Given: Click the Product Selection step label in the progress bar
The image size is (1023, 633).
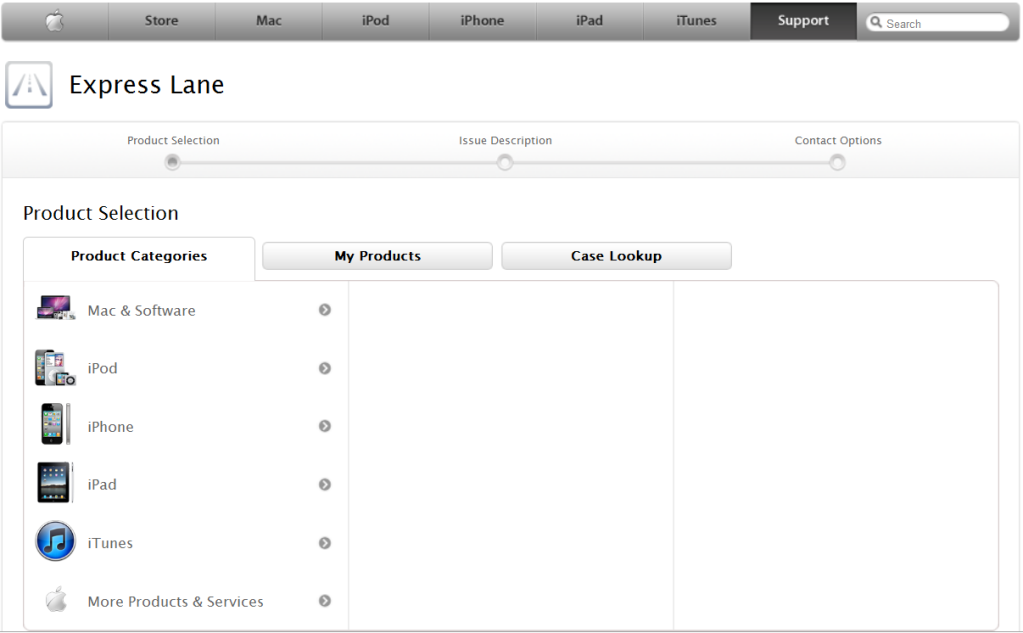Looking at the screenshot, I should (173, 140).
